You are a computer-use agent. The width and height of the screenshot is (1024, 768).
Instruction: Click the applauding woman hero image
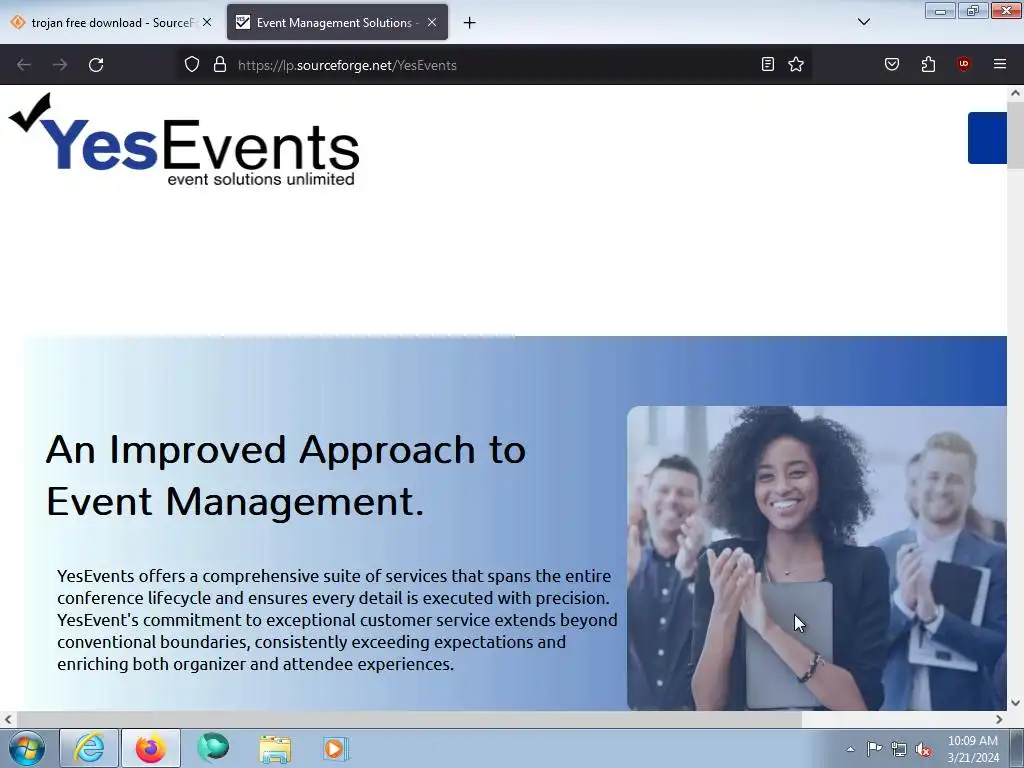click(x=816, y=558)
